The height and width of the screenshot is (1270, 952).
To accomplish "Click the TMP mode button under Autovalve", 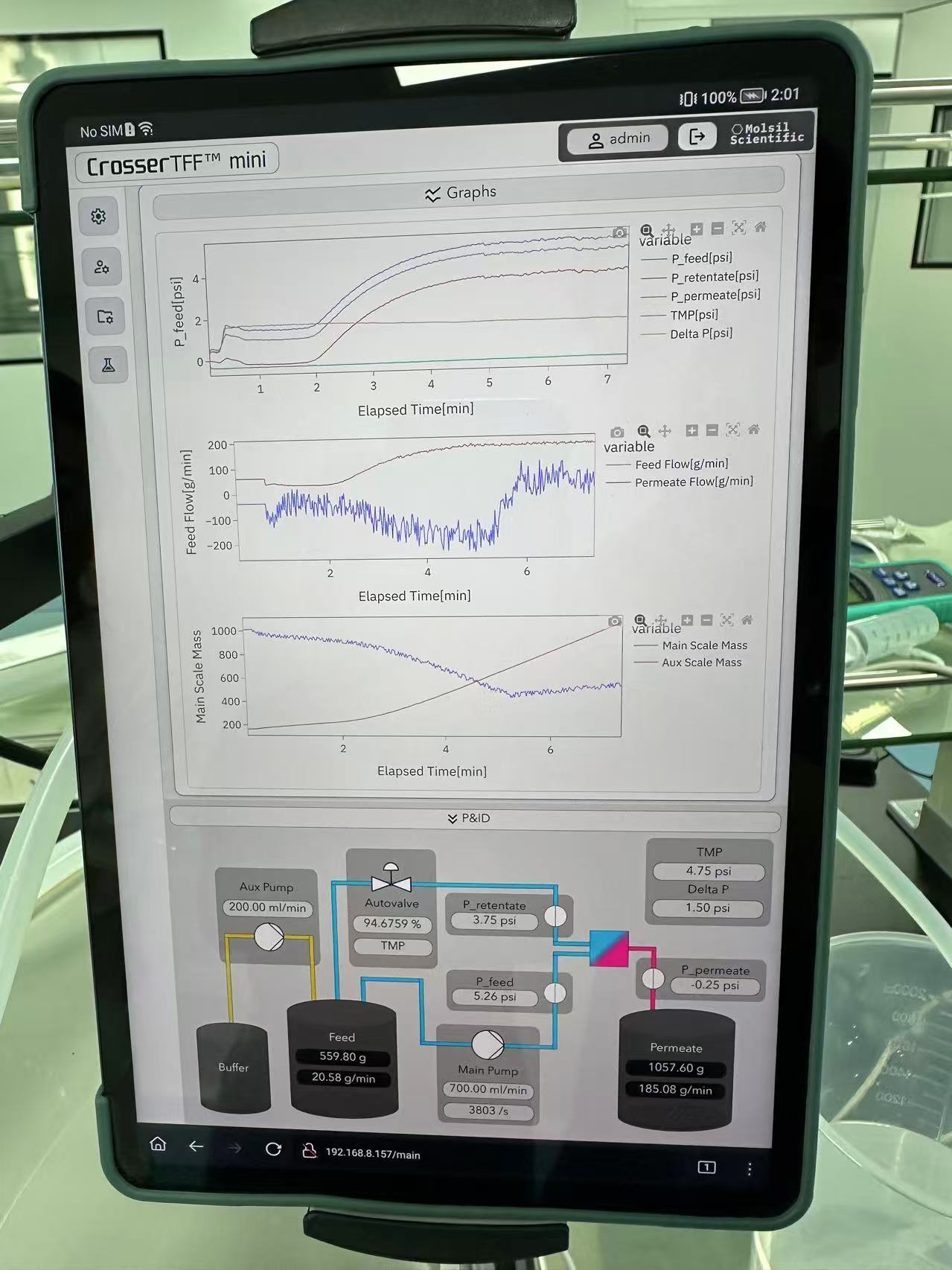I will pyautogui.click(x=392, y=946).
